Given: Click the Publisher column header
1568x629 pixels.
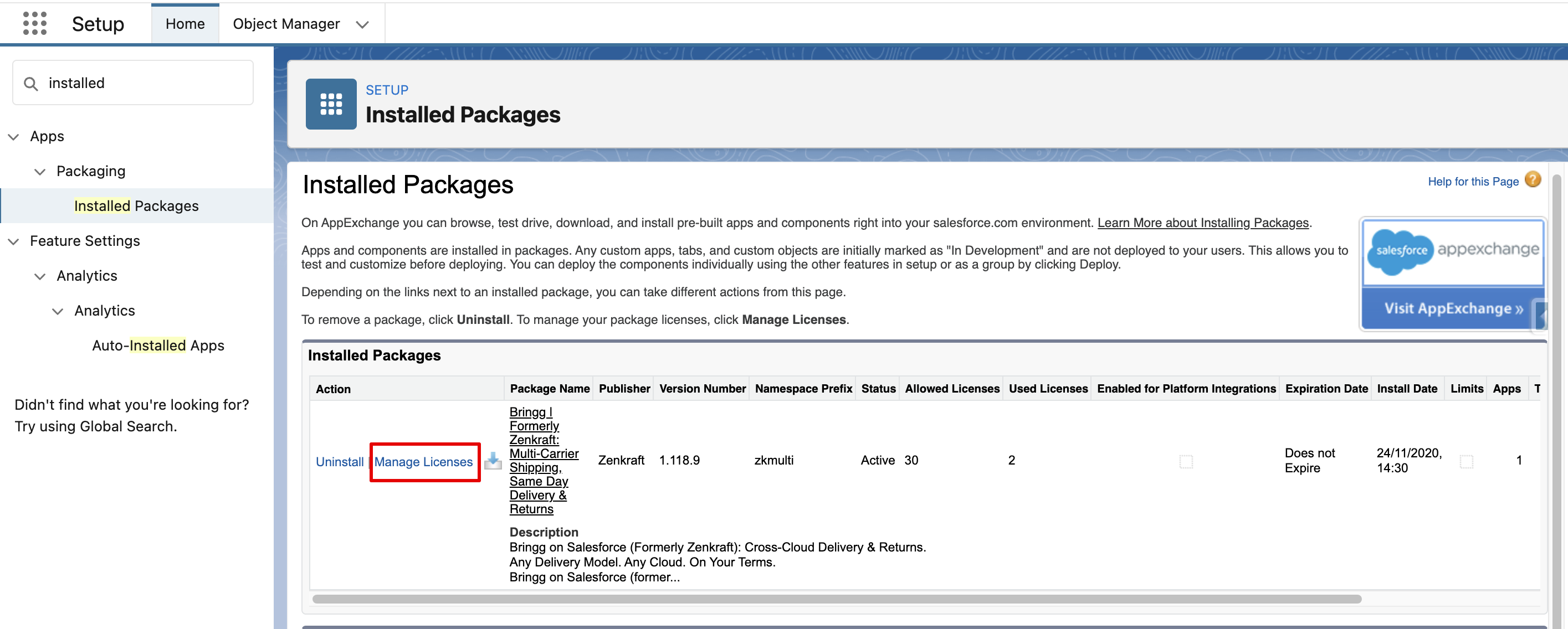Looking at the screenshot, I should pos(624,388).
